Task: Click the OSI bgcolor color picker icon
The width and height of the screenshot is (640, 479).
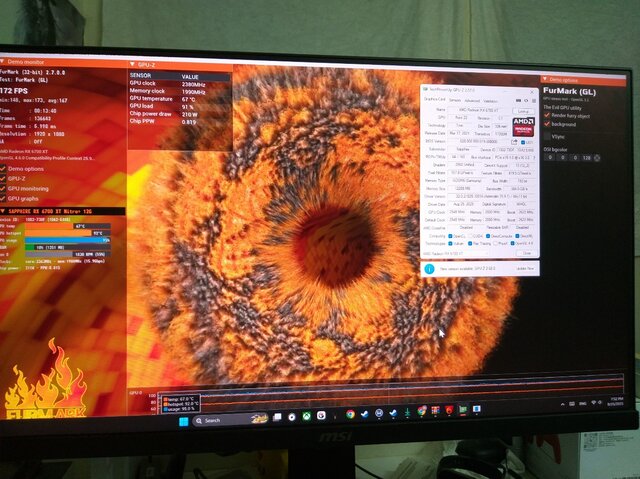Action: pyautogui.click(x=597, y=157)
